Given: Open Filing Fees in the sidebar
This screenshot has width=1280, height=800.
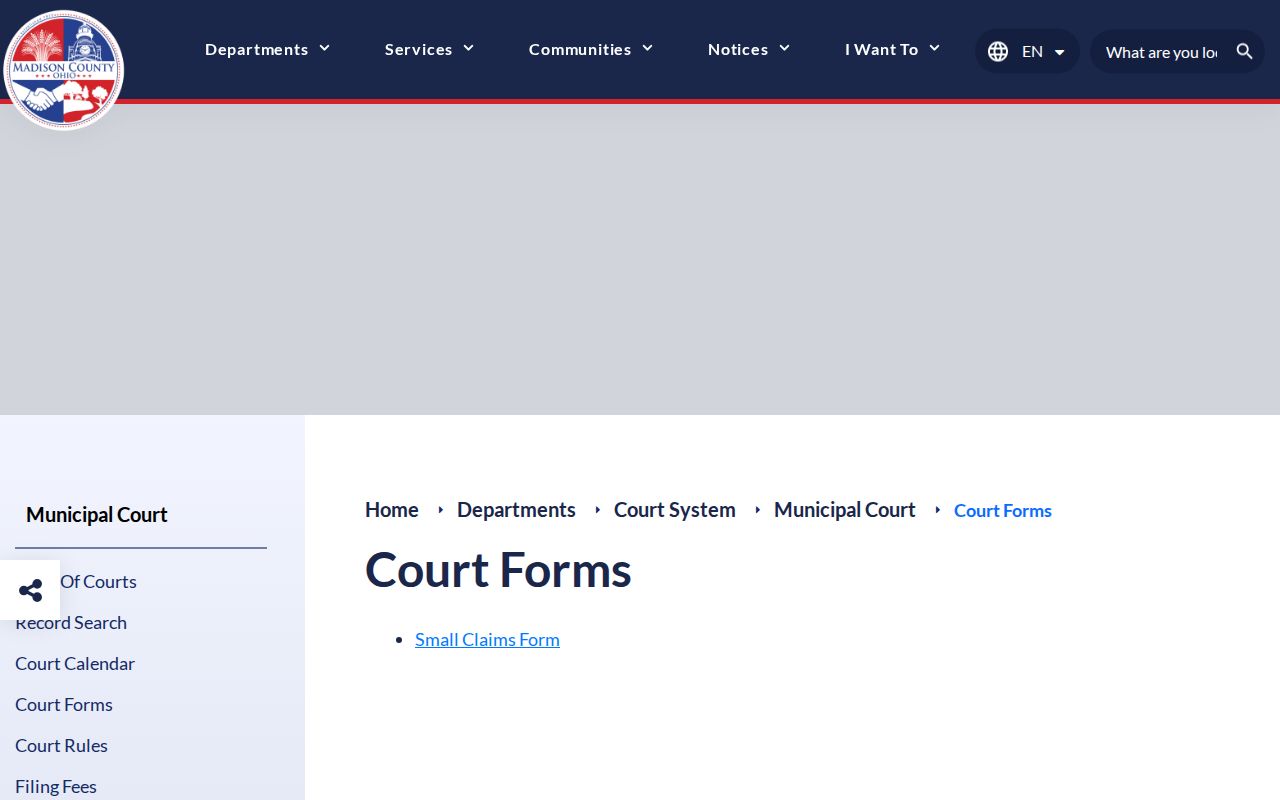Looking at the screenshot, I should (56, 786).
